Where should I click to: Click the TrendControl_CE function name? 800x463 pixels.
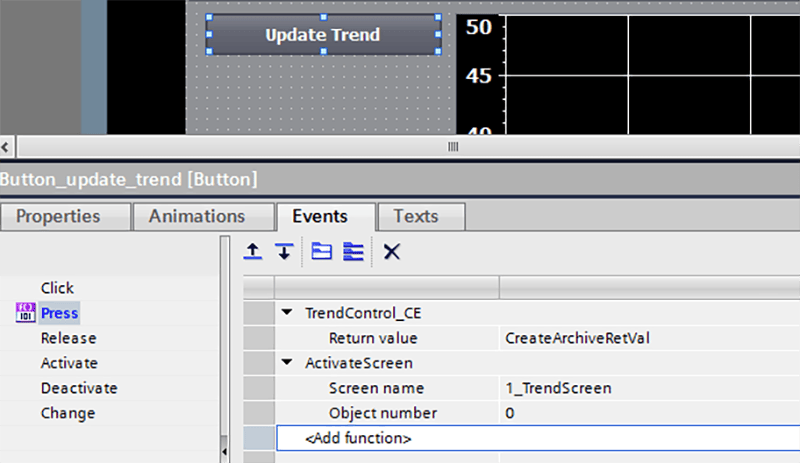pos(363,313)
